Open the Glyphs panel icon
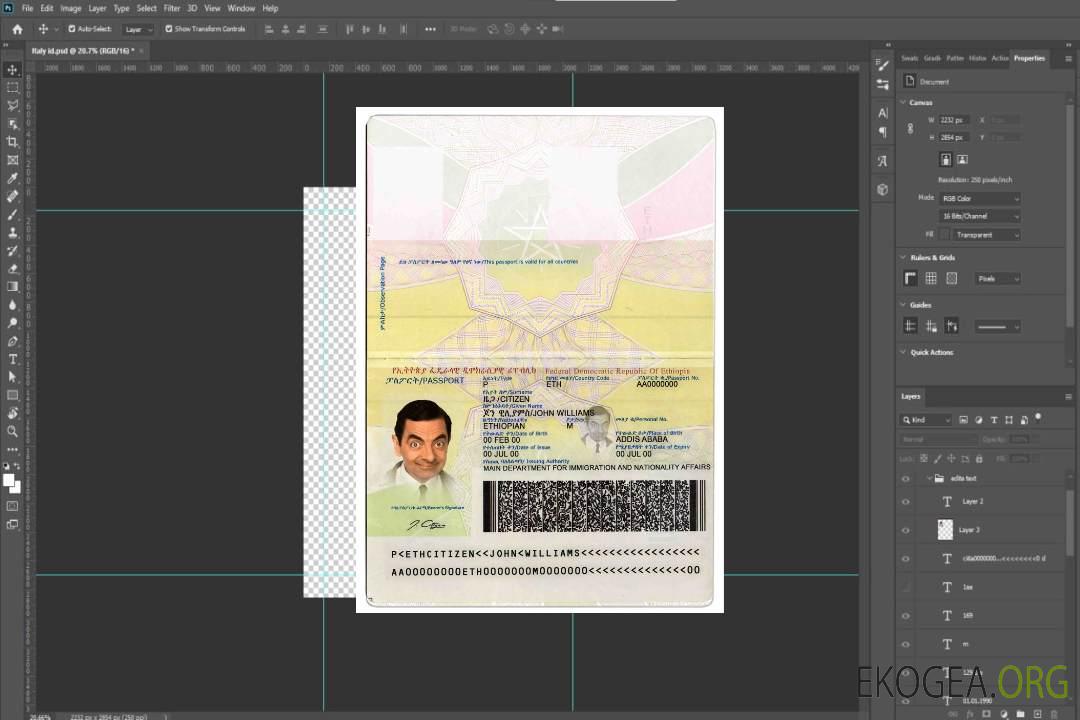 coord(883,161)
